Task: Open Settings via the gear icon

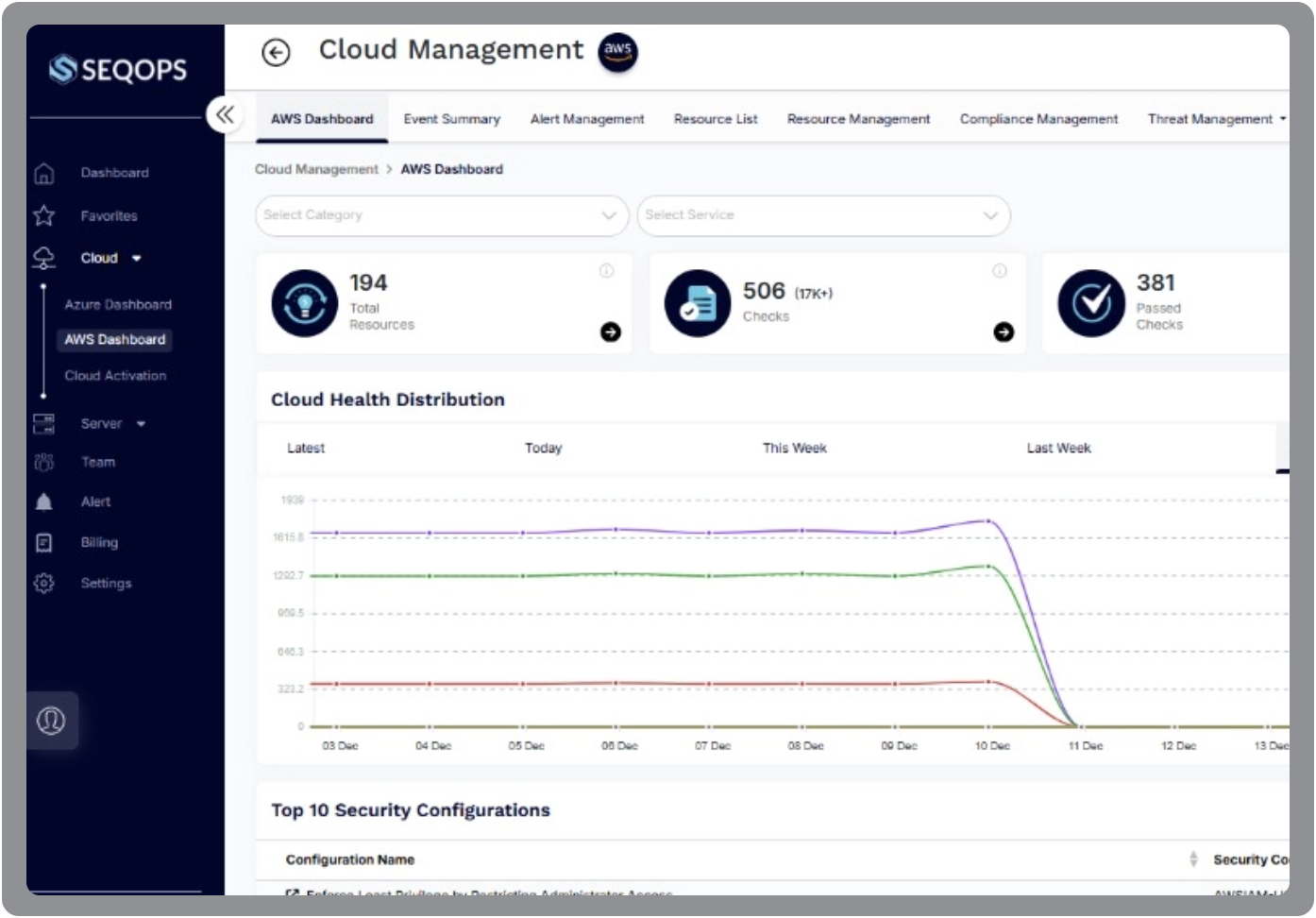Action: coord(43,583)
